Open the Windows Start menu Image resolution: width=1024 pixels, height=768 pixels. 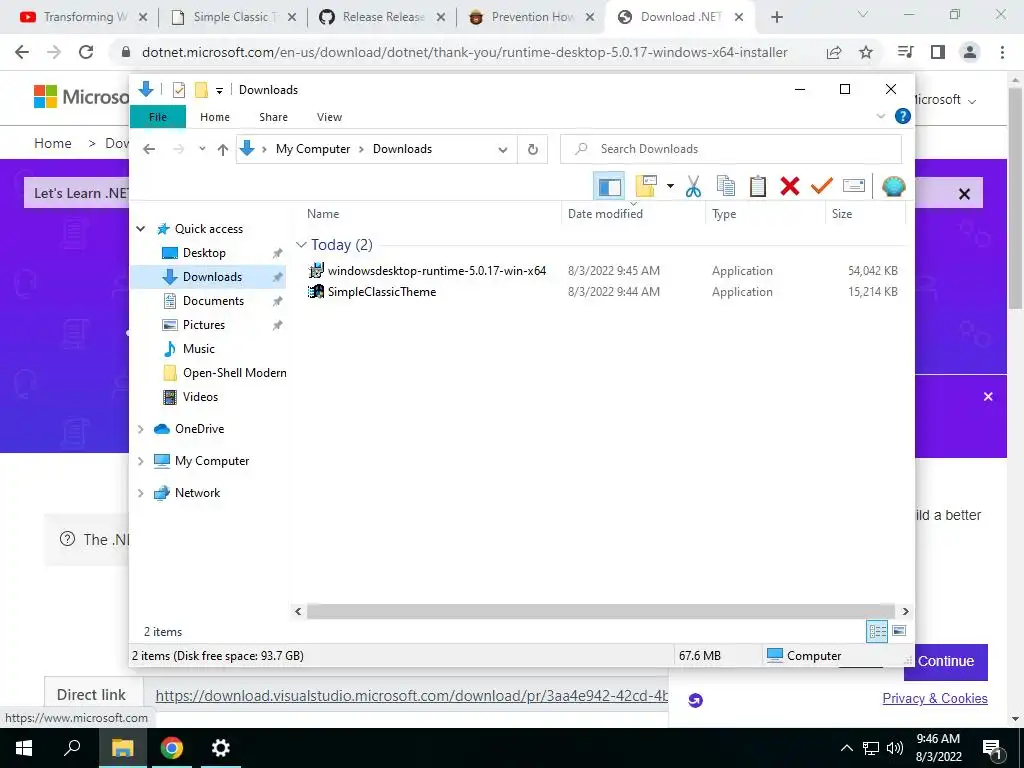(x=24, y=748)
